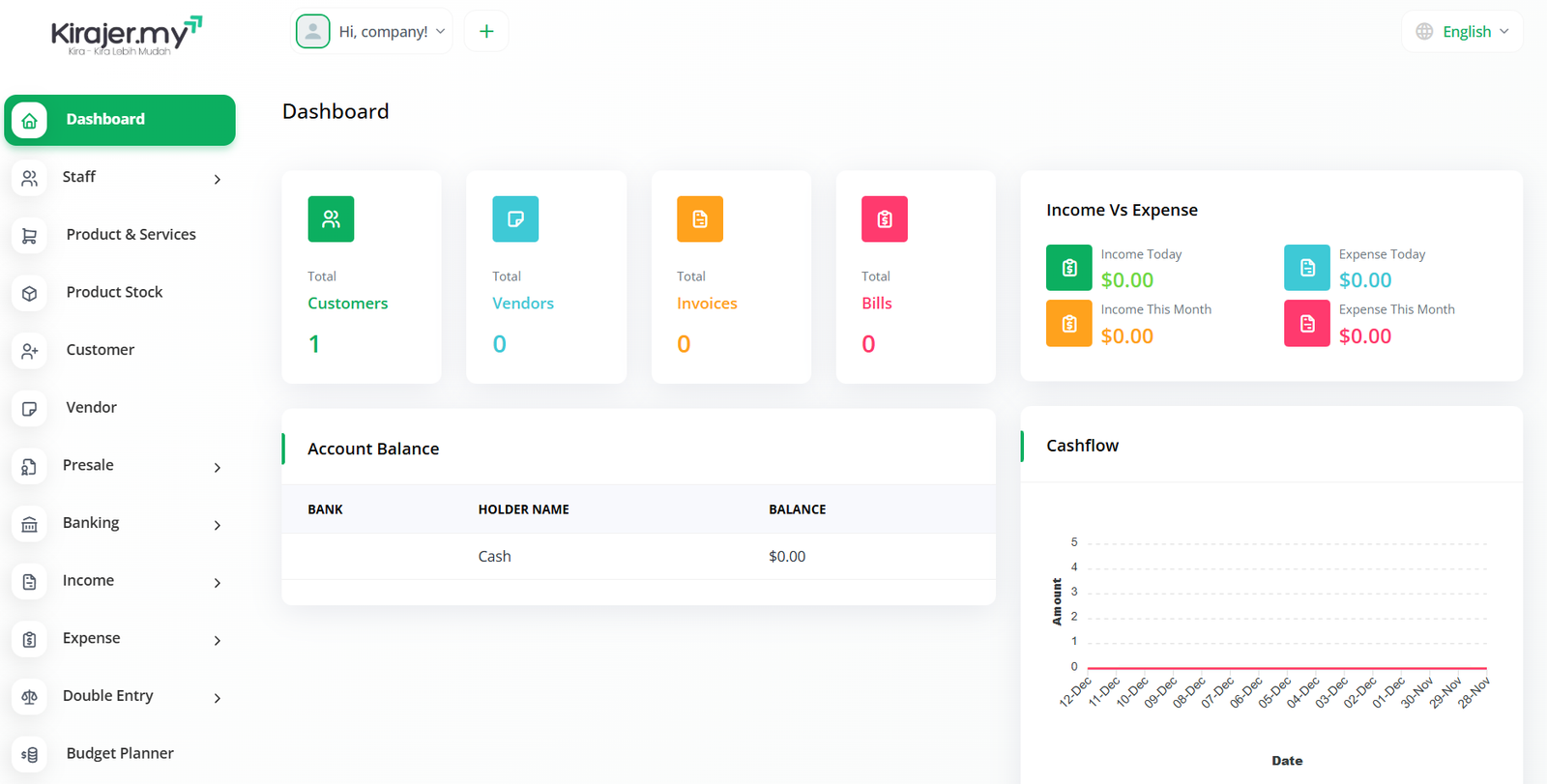The image size is (1547, 784).
Task: Select the Cash row in Account Balance
Action: pos(638,557)
